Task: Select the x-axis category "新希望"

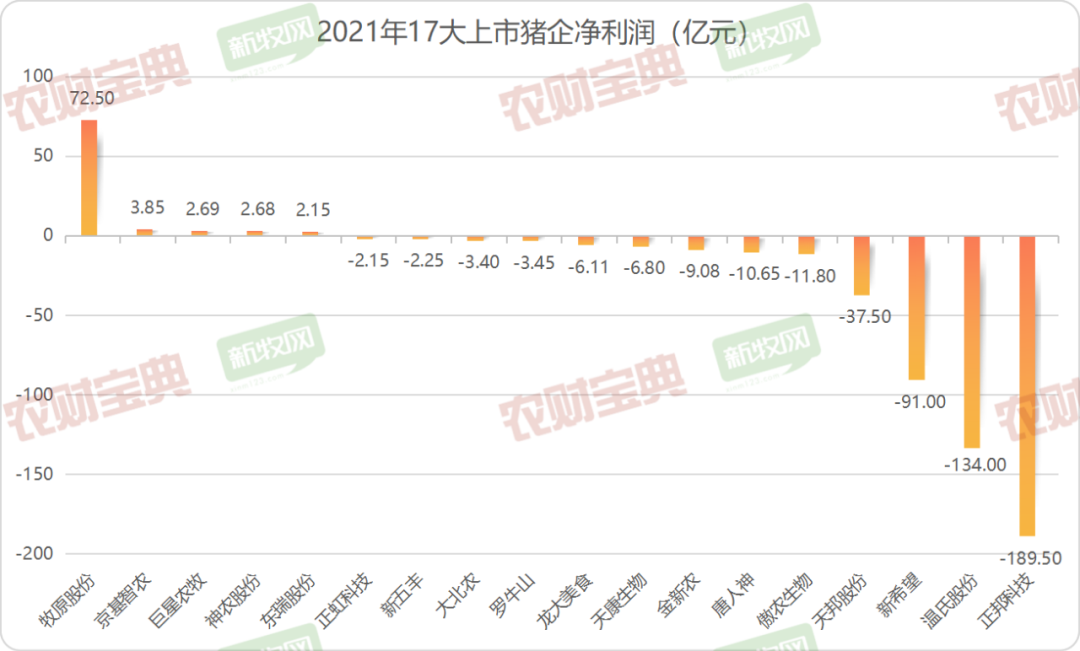Action: [900, 596]
